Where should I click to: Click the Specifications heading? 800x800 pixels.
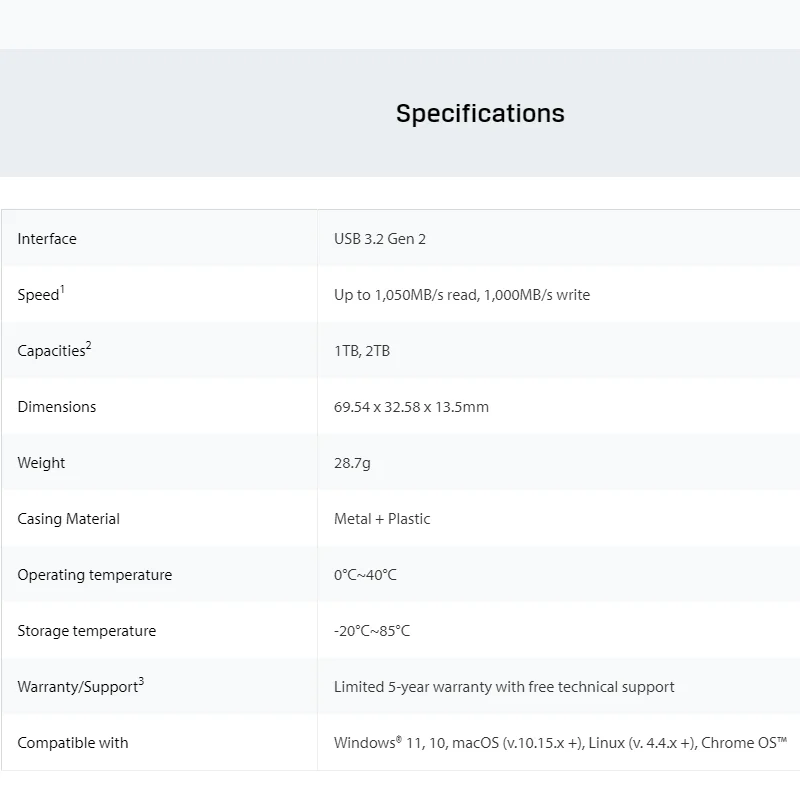pos(480,113)
